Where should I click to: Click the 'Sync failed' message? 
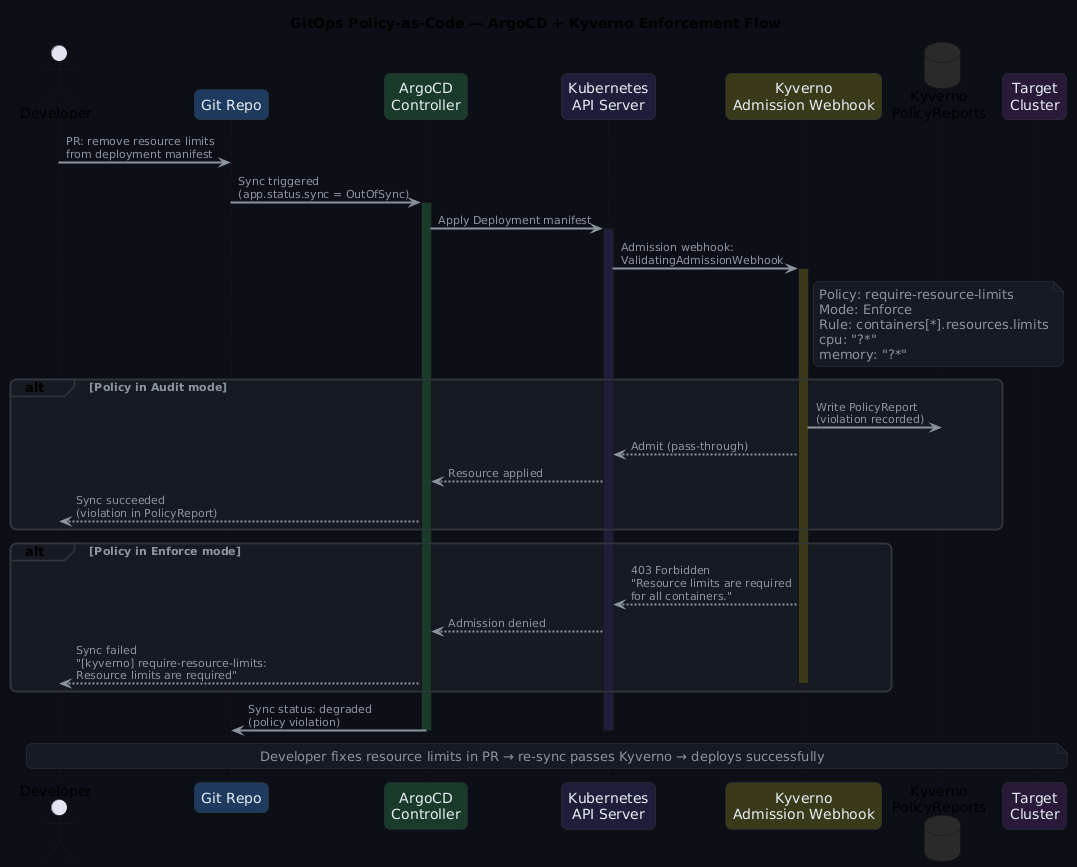[171, 663]
